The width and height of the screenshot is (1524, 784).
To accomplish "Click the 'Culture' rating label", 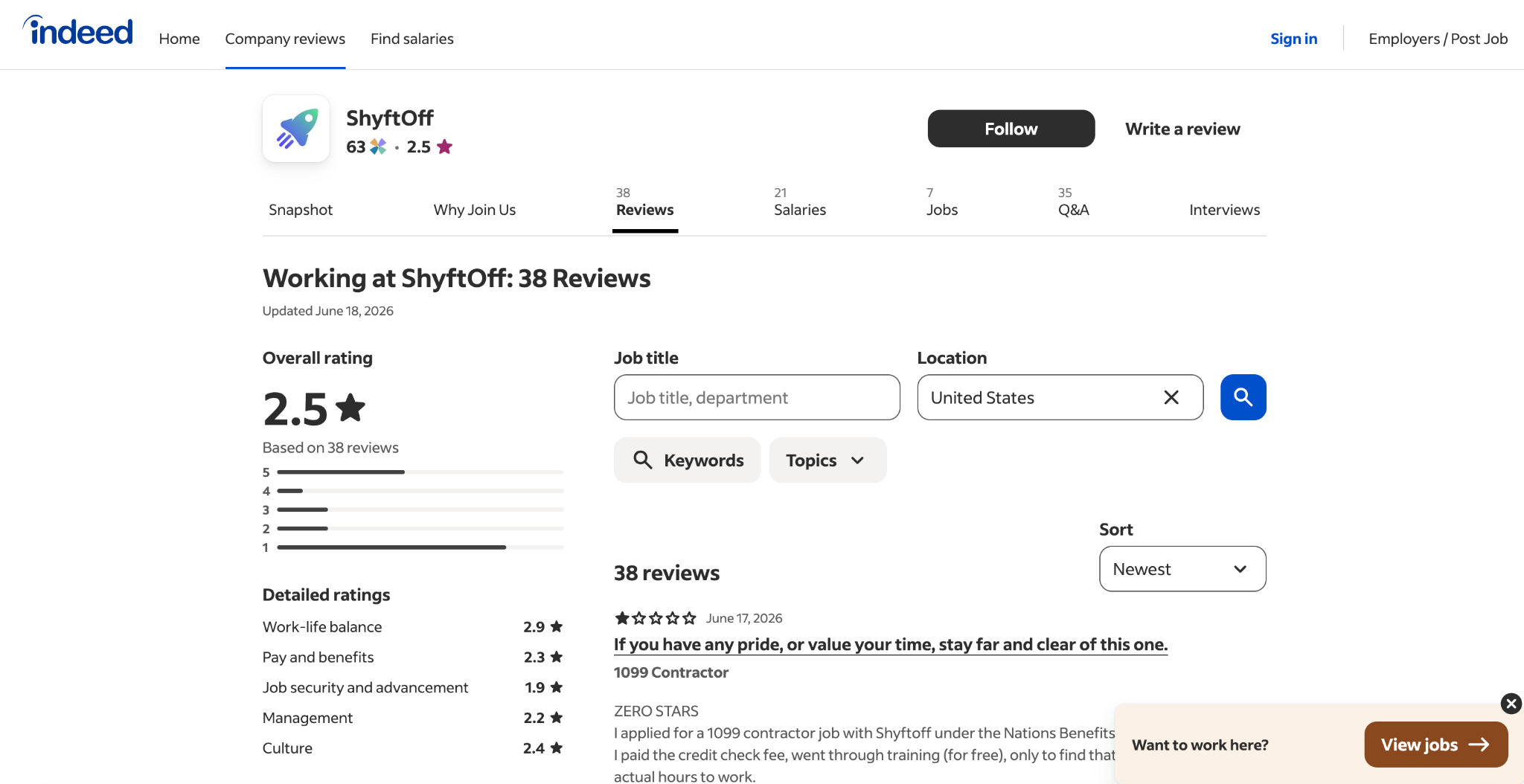I will pos(287,748).
